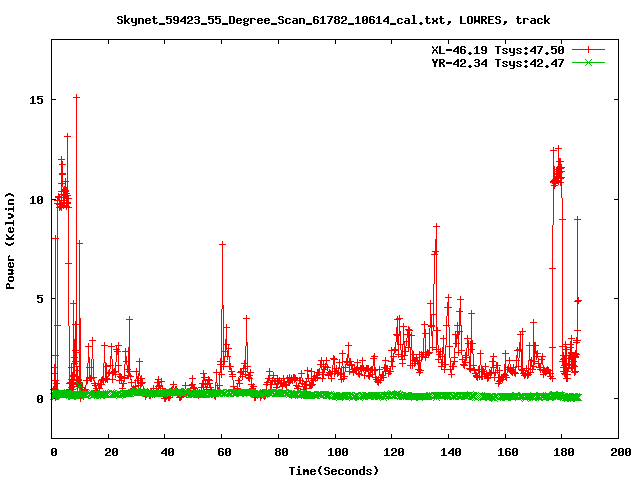
Task: Click the Time(Seconds) x-axis label
Action: 333,471
